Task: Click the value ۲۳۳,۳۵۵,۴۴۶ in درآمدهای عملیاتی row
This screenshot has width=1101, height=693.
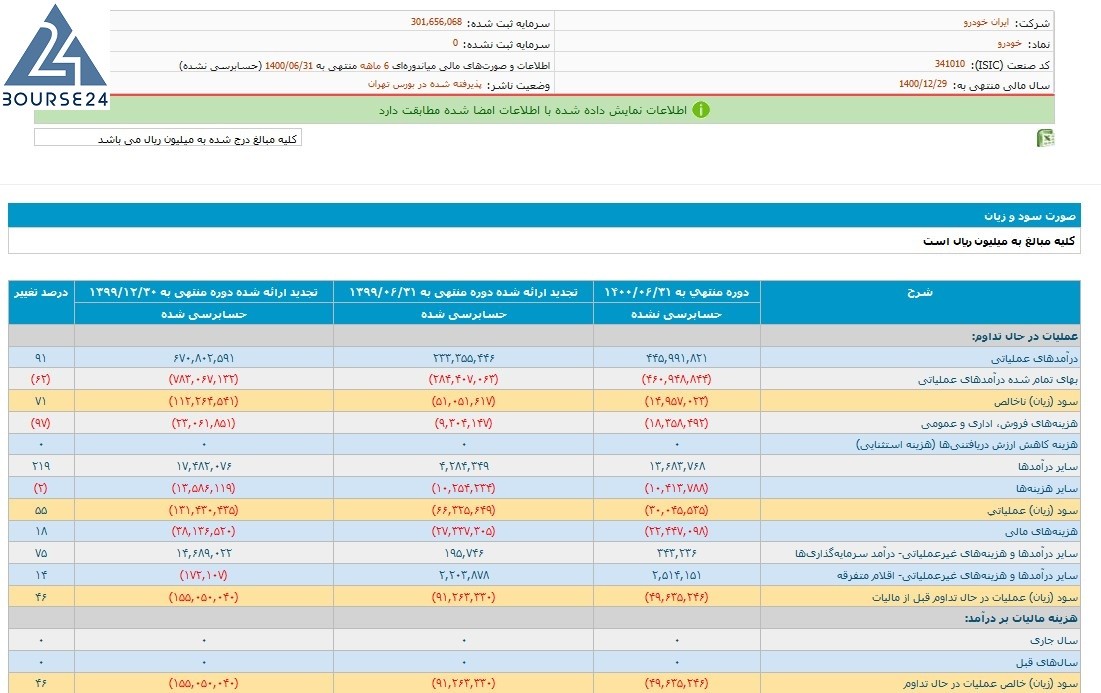Action: [x=463, y=358]
